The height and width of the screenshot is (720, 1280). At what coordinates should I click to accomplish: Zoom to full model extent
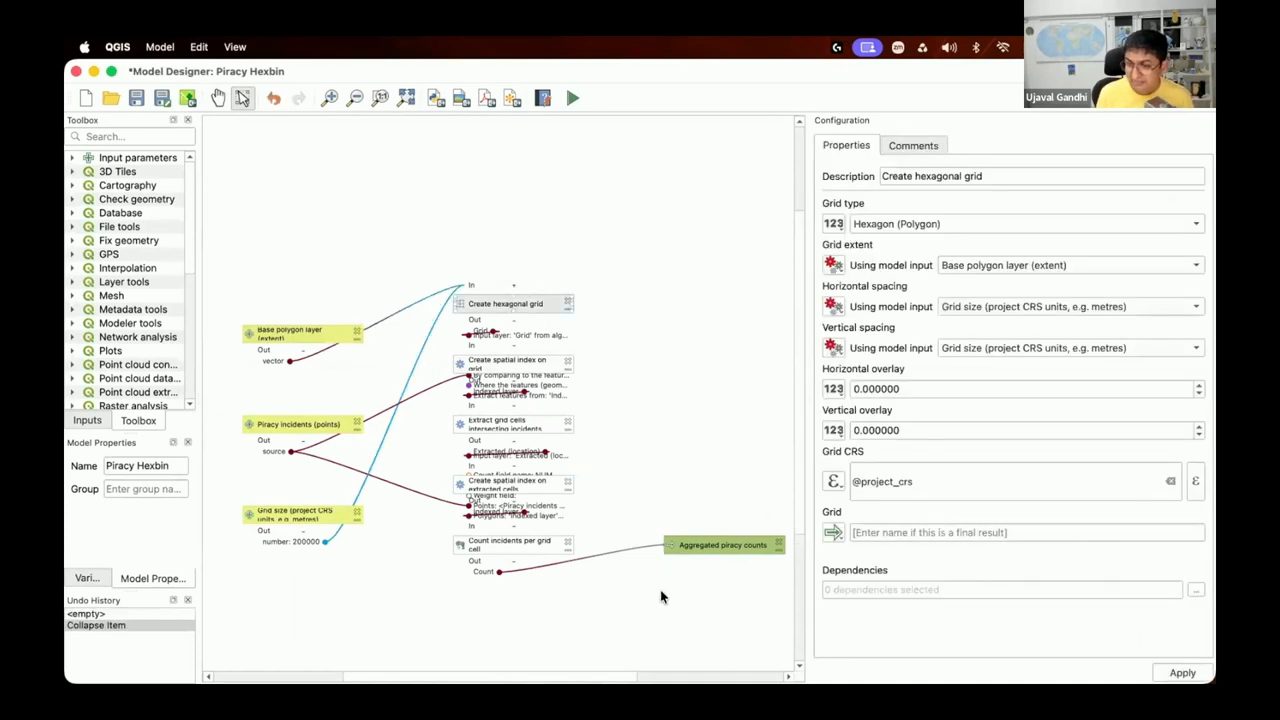click(x=406, y=98)
